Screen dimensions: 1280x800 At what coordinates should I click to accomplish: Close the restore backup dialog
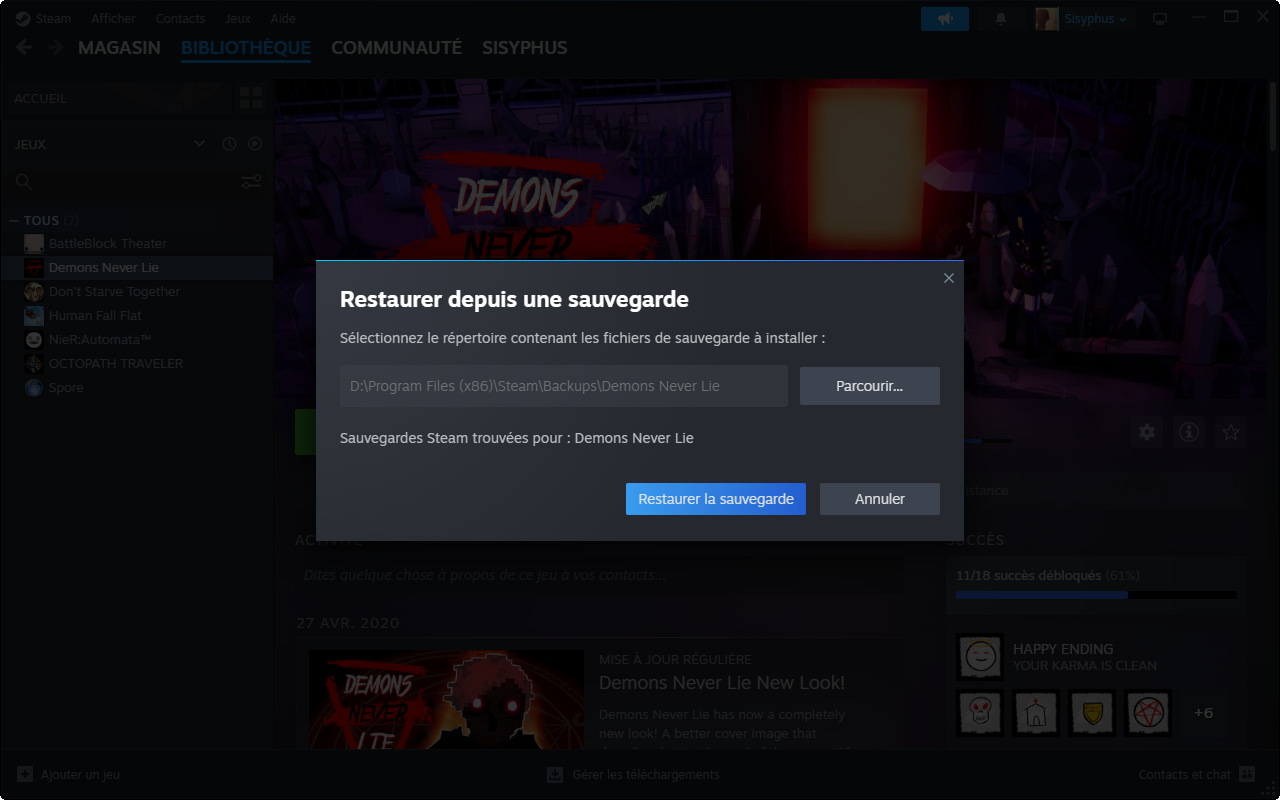point(949,278)
